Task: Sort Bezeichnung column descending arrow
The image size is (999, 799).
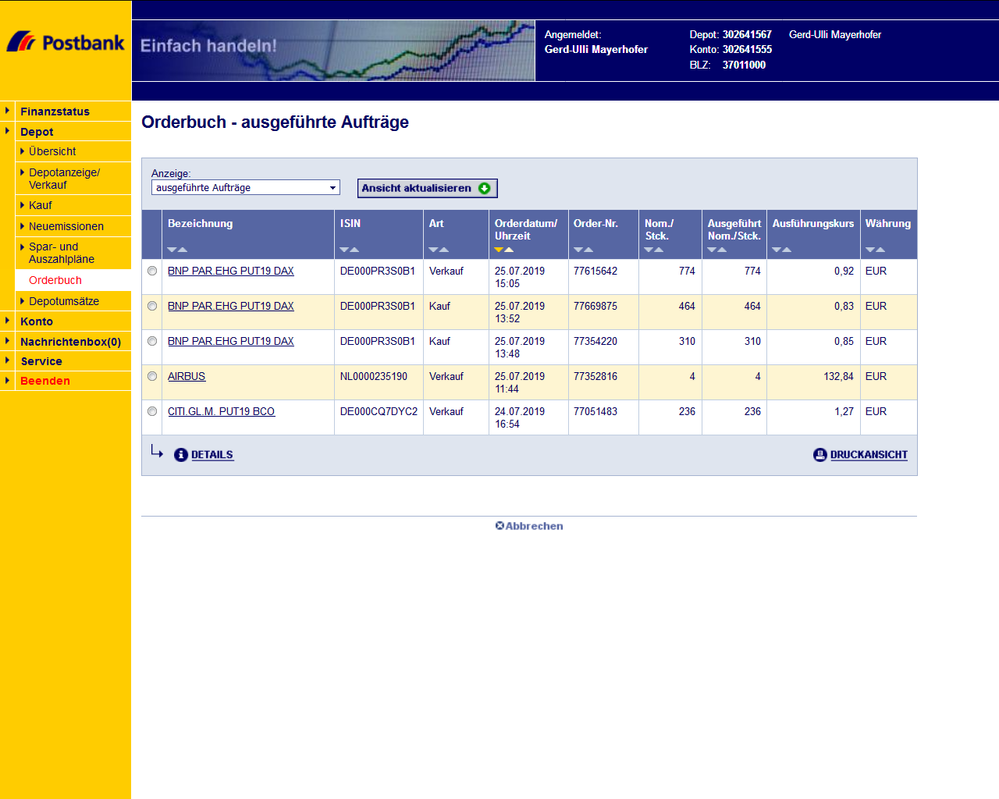Action: 172,250
